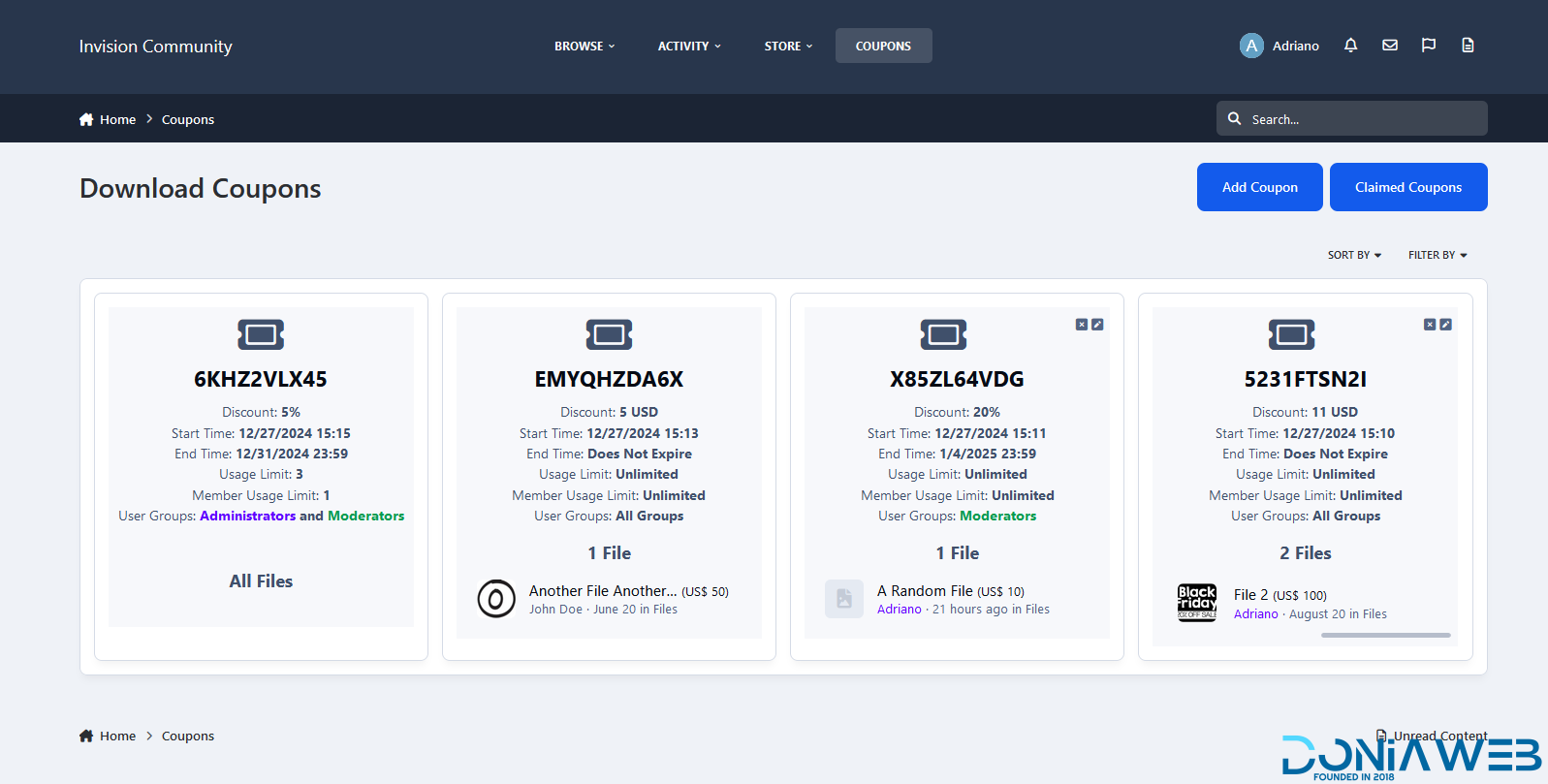Screen dimensions: 1548x784
Task: Click the Home icon in breadcrumb
Action: point(86,119)
